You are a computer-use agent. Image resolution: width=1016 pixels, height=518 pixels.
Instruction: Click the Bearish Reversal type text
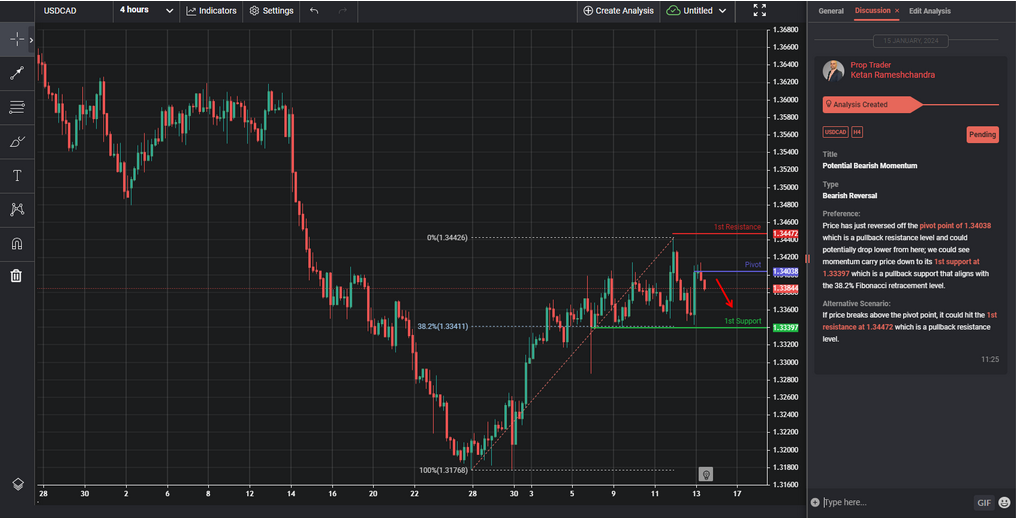click(x=849, y=195)
